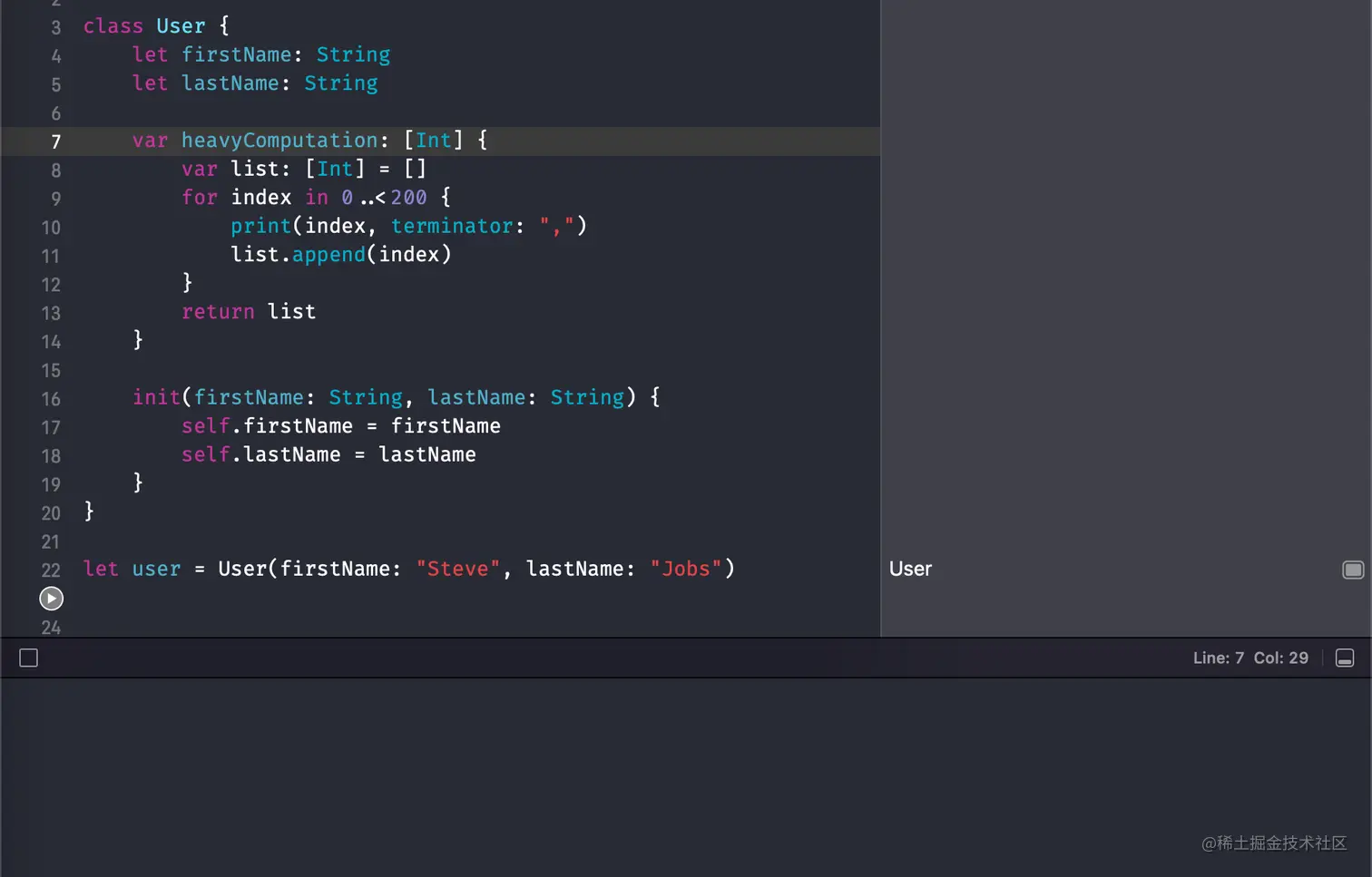
Task: Click line number 16 in gutter
Action: pyautogui.click(x=51, y=399)
